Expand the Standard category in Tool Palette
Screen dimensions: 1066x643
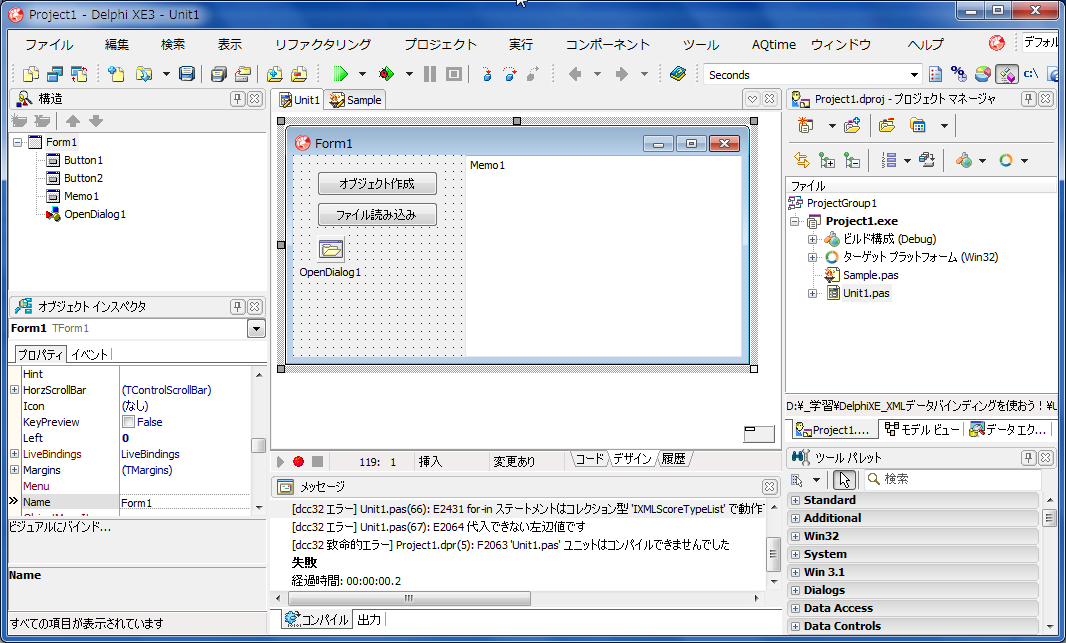[795, 500]
